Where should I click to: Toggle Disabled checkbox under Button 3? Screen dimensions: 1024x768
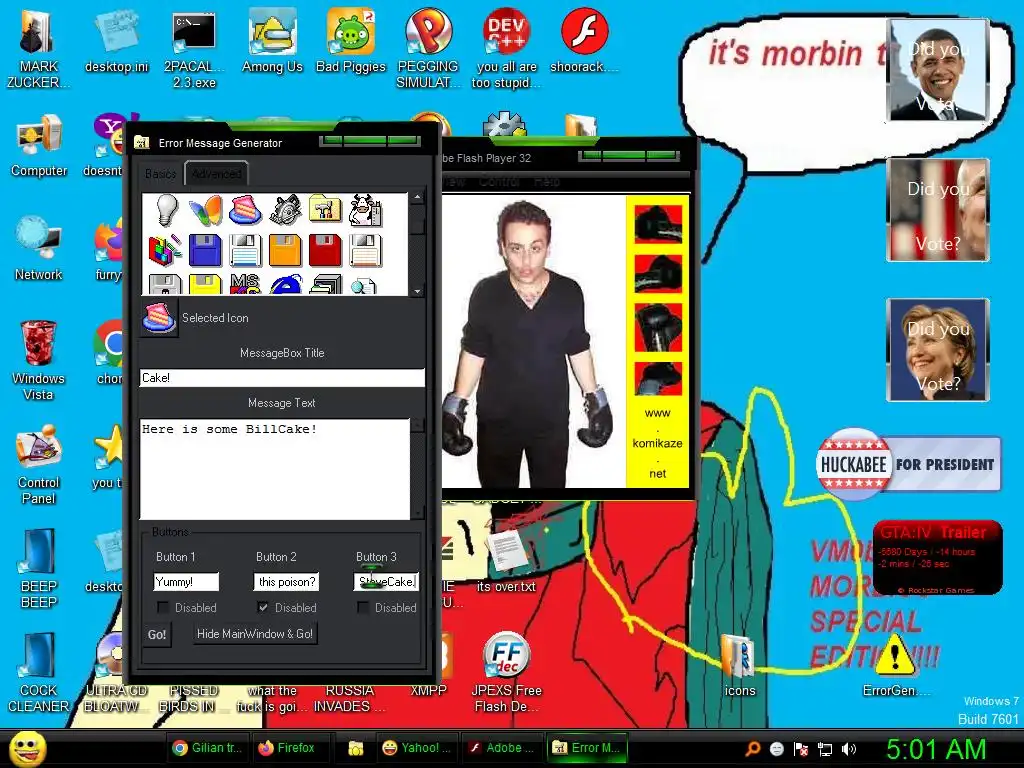click(363, 607)
